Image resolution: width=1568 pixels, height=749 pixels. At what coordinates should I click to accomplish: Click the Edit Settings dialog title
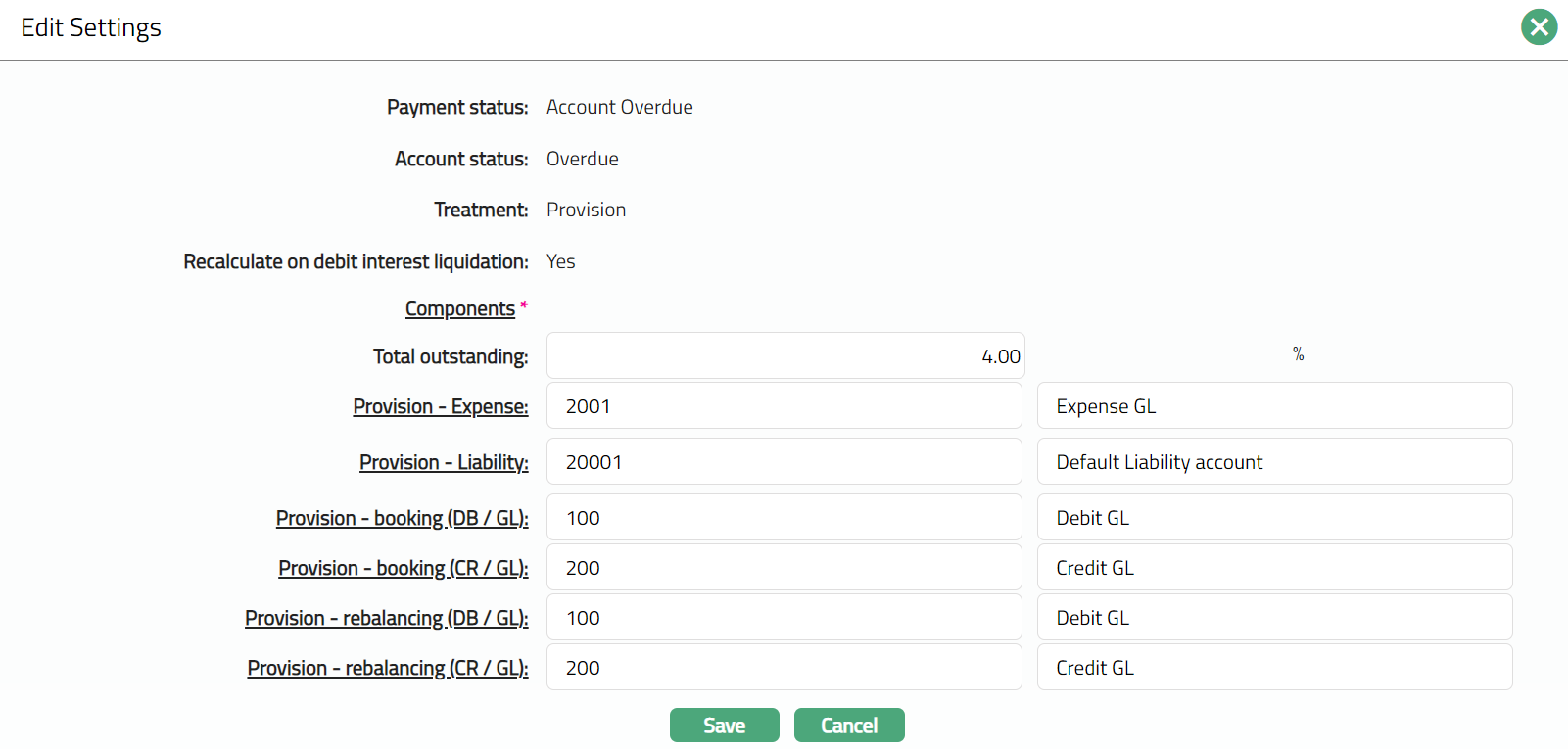click(x=91, y=27)
